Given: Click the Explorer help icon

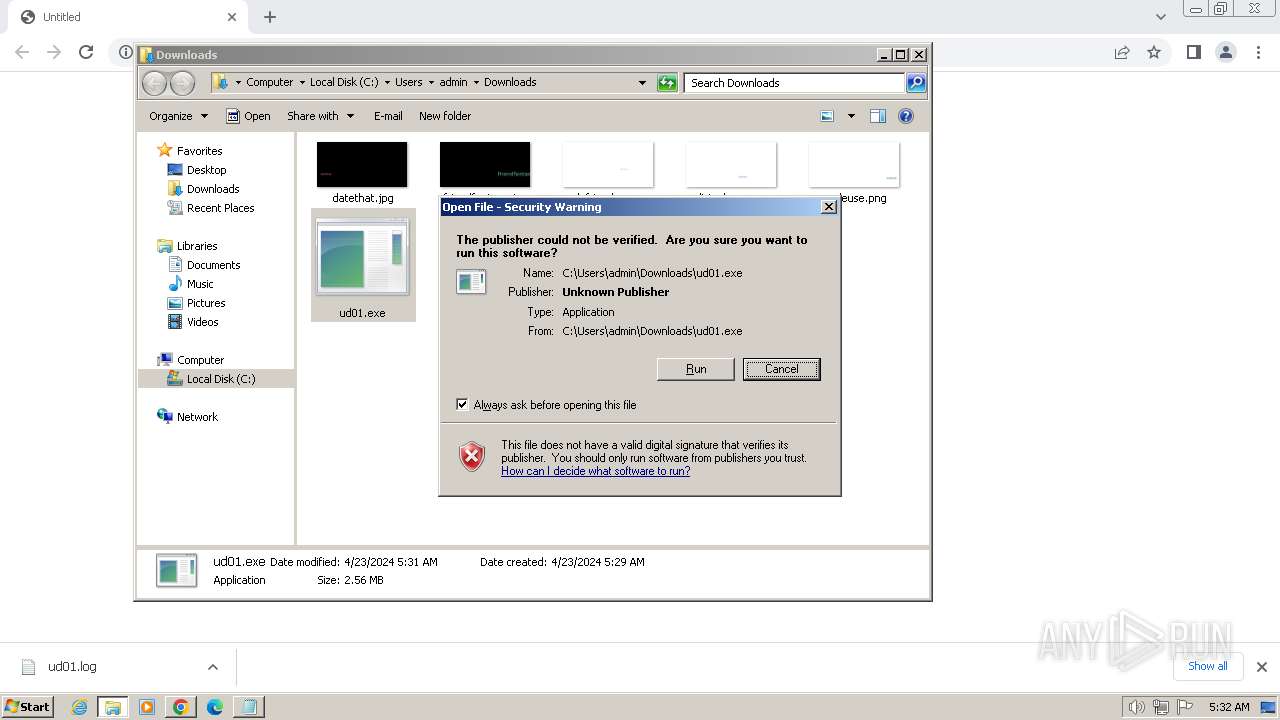Looking at the screenshot, I should pos(906,116).
